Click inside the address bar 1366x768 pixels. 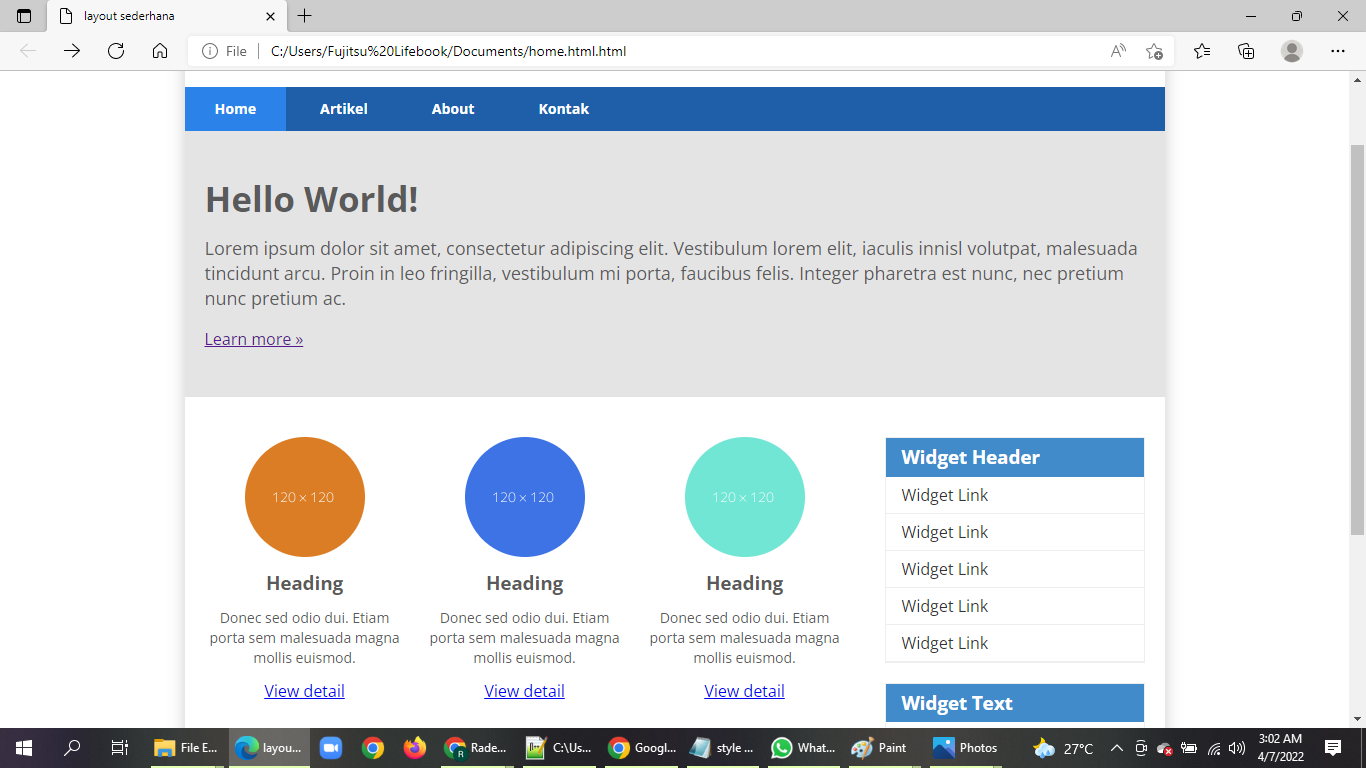pyautogui.click(x=600, y=50)
